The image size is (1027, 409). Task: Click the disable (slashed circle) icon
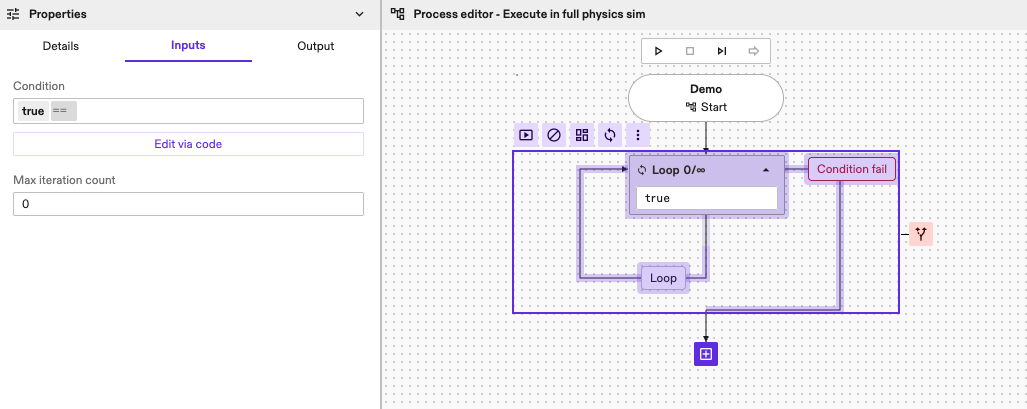(x=554, y=135)
